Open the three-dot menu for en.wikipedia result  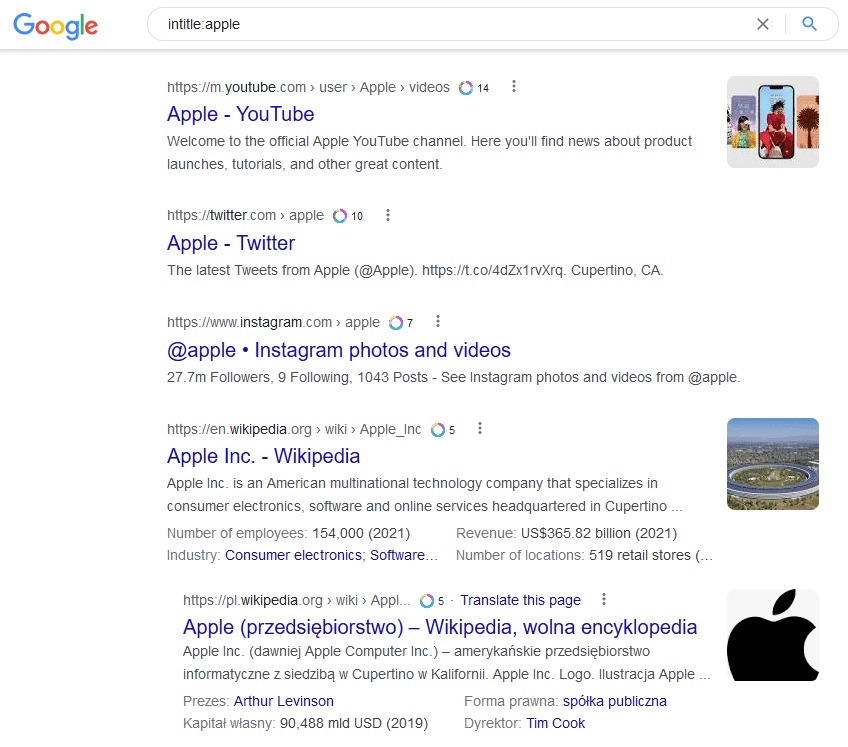pos(480,428)
